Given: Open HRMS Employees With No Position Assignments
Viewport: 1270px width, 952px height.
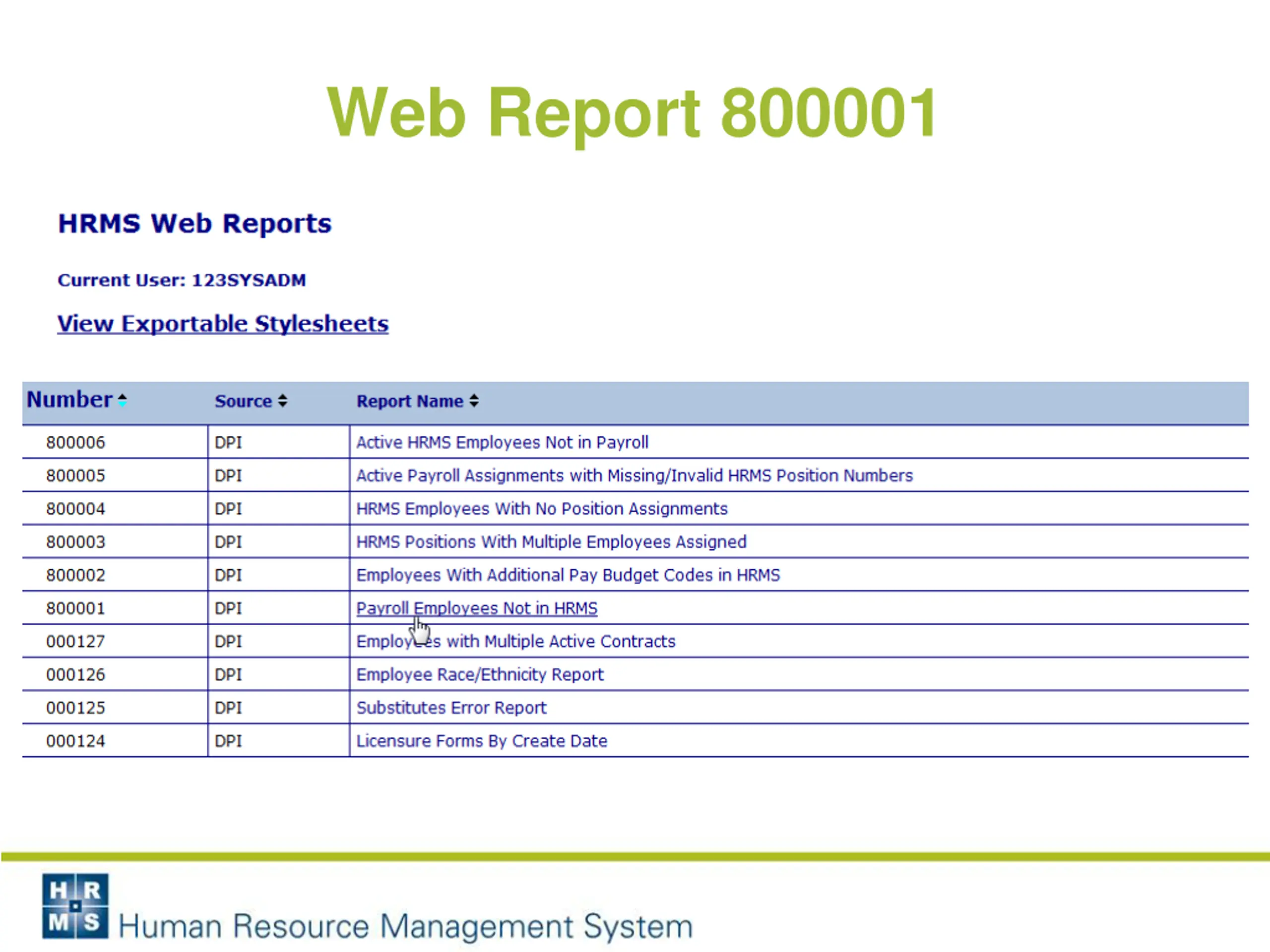Looking at the screenshot, I should [542, 509].
